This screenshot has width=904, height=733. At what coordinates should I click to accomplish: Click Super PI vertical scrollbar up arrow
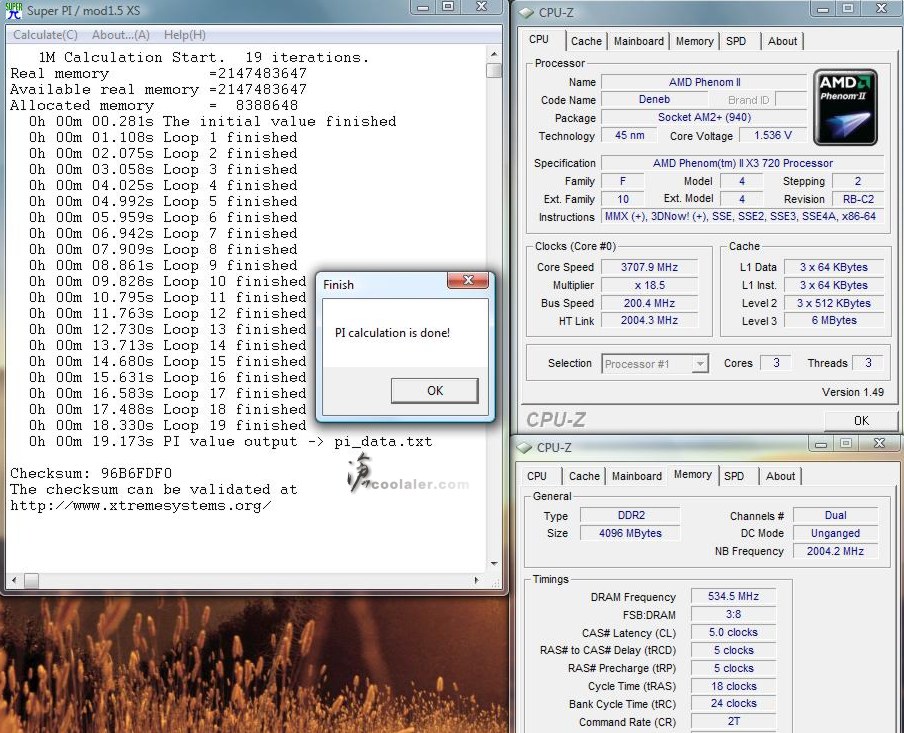point(494,54)
